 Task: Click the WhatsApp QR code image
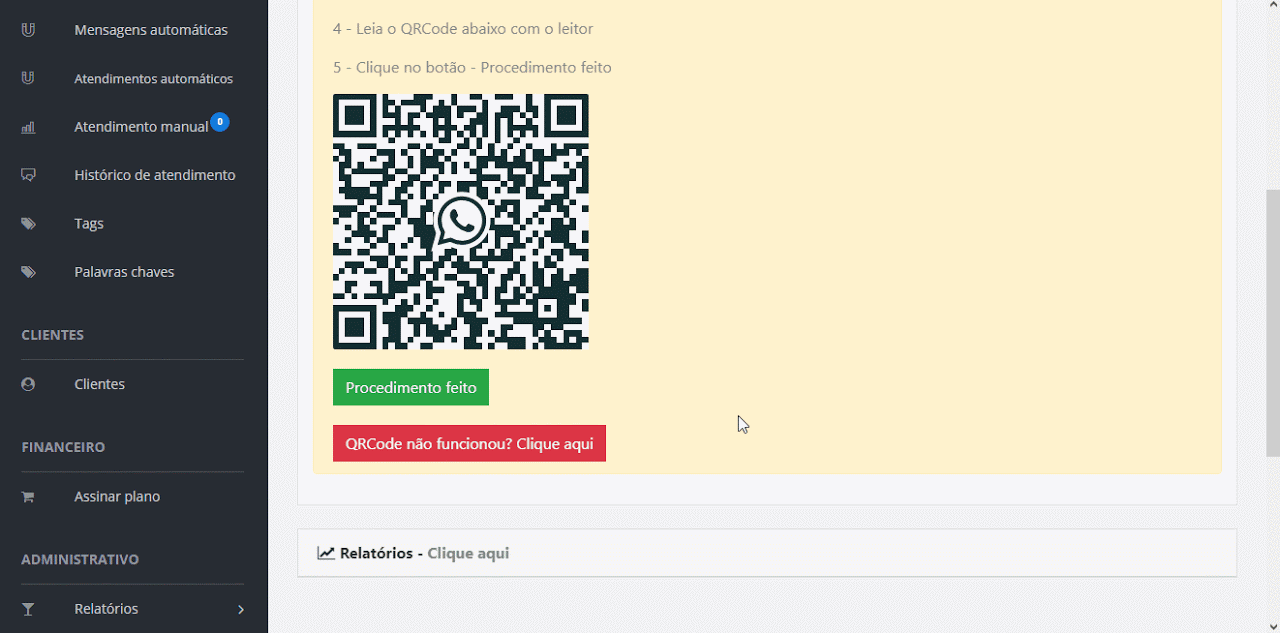461,222
